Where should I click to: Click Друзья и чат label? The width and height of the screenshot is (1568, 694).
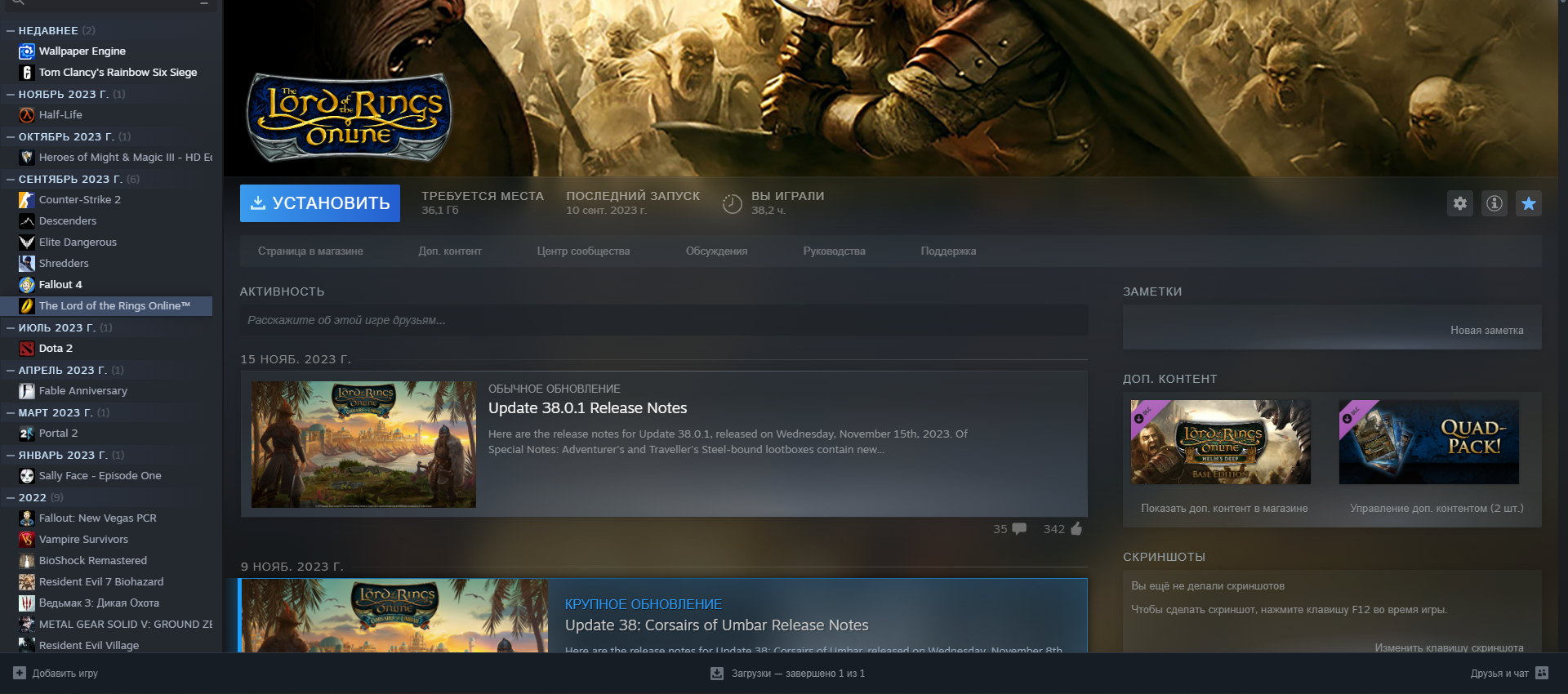(x=1499, y=674)
